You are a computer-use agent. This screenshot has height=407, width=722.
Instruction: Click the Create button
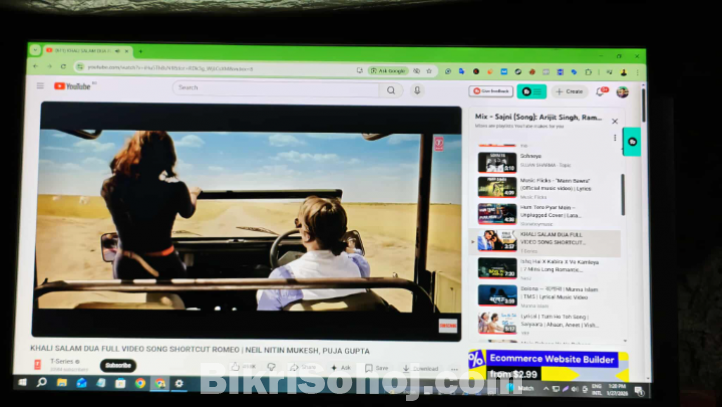click(569, 92)
